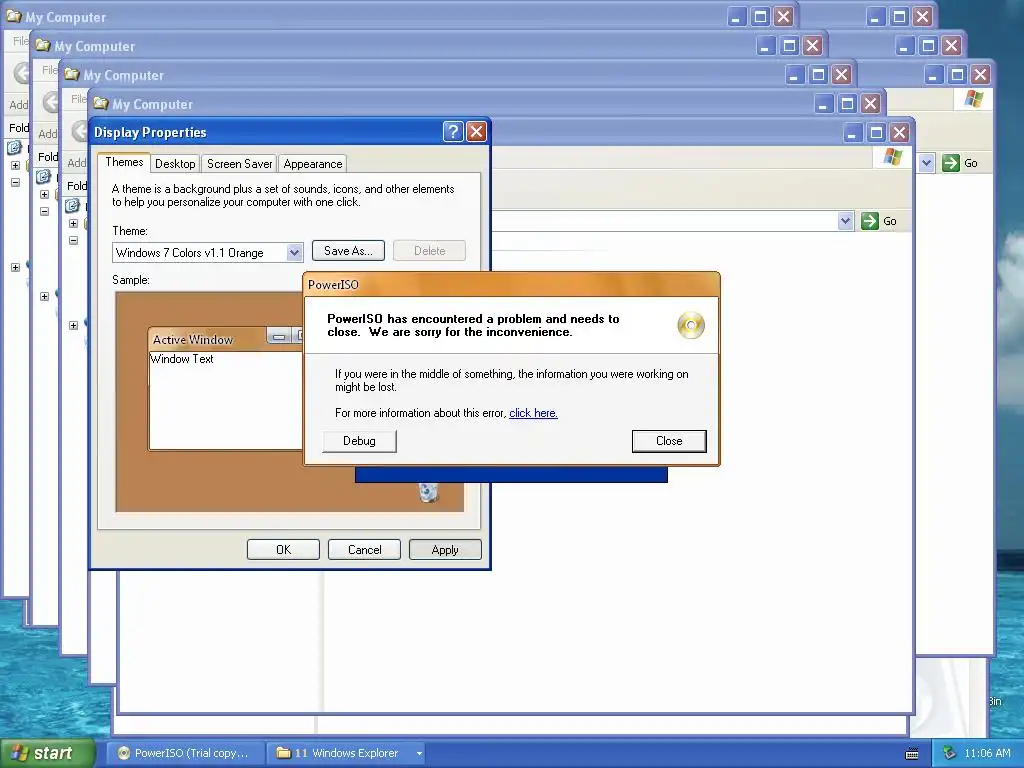Click the Back arrow in the backmost My Computer window
This screenshot has width=1024, height=768.
click(x=22, y=72)
